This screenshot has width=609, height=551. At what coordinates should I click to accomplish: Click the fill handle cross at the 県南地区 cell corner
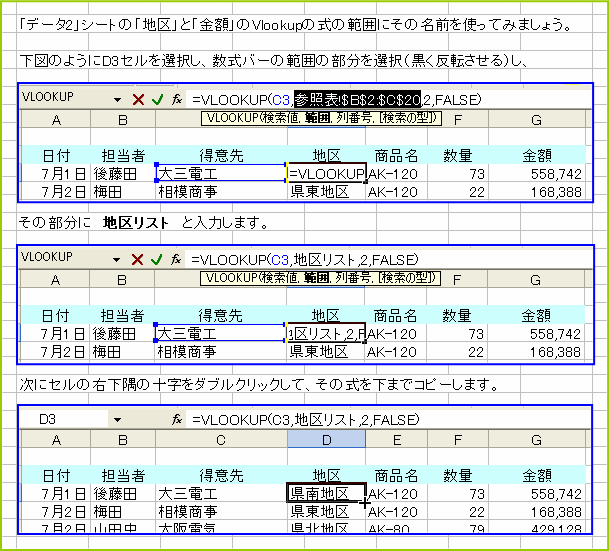365,503
